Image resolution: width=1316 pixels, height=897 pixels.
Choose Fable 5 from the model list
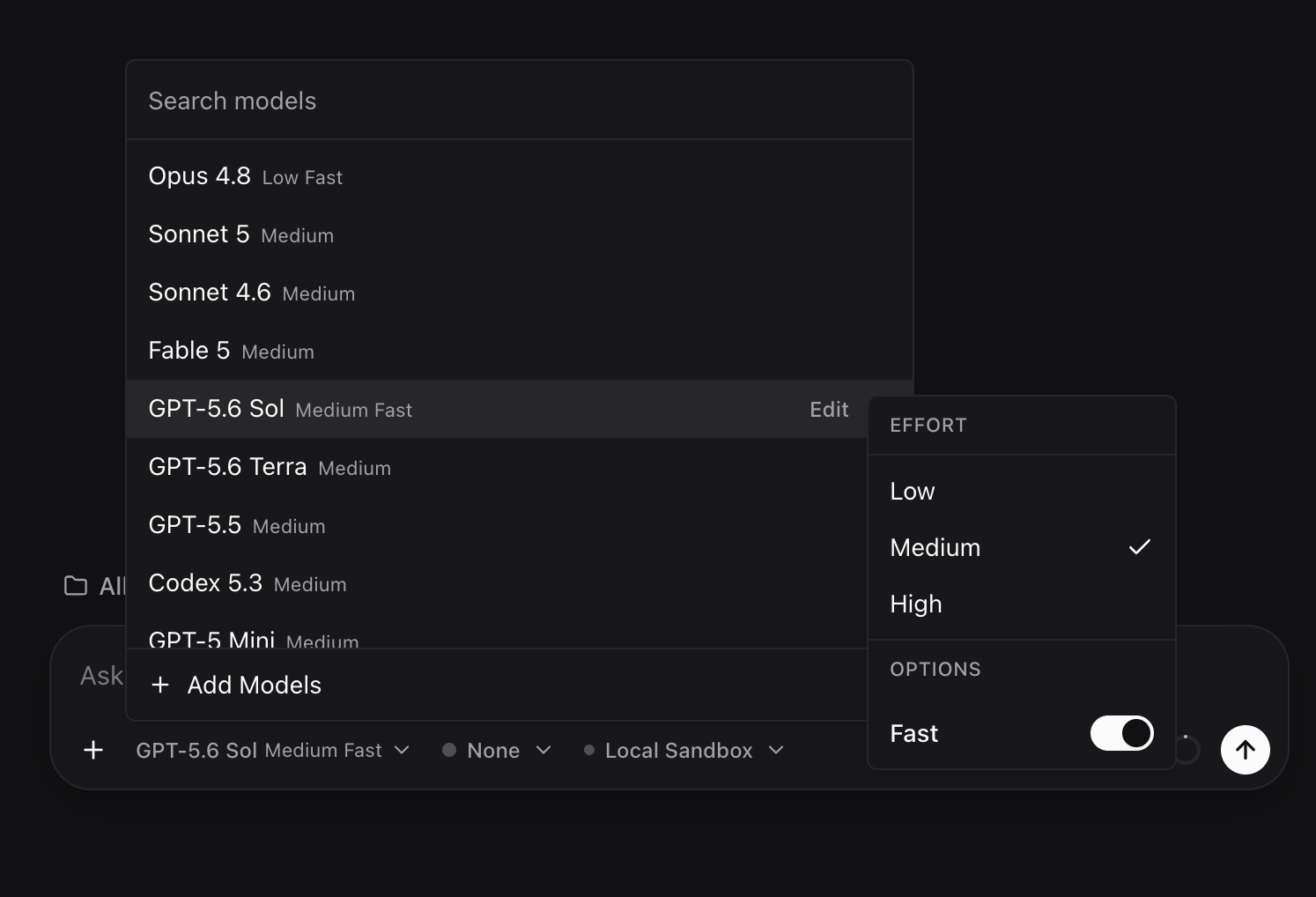coord(520,351)
